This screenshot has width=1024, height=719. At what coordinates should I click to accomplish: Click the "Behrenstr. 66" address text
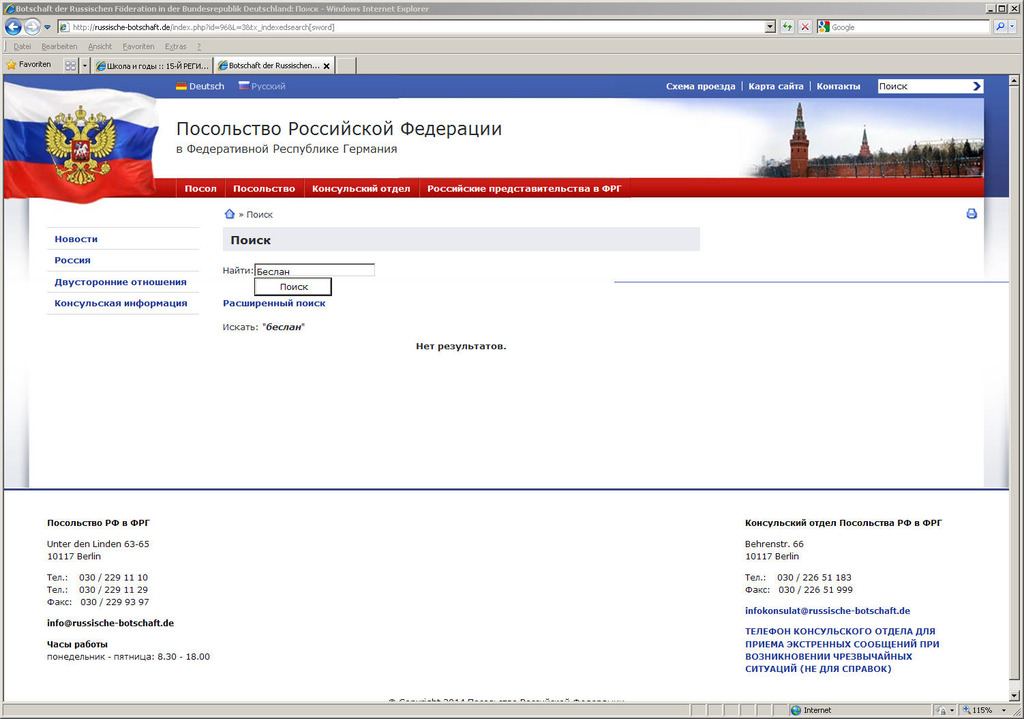775,544
